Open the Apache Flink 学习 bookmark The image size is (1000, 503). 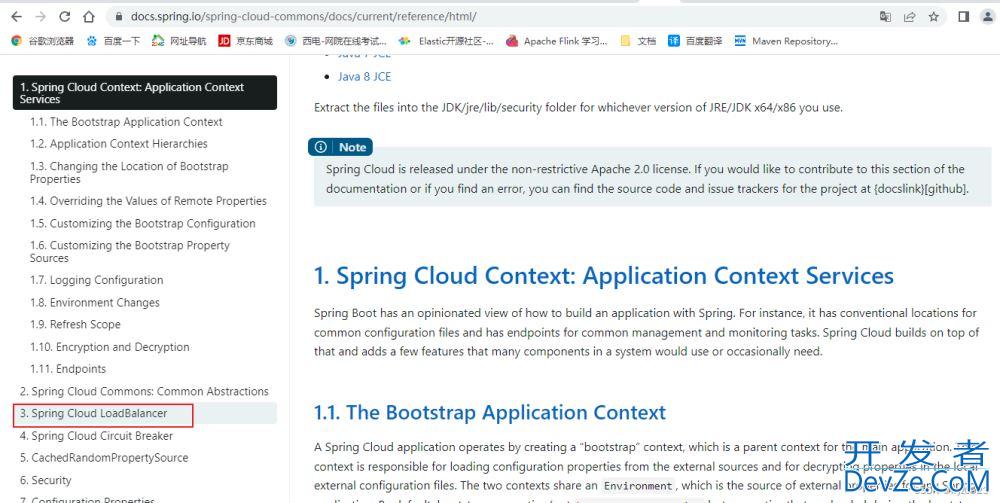tap(556, 41)
